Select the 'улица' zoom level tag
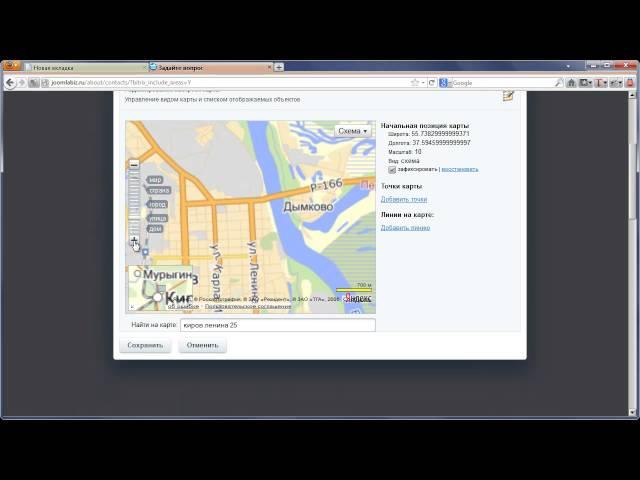Viewport: 640px width, 480px height. [157, 218]
